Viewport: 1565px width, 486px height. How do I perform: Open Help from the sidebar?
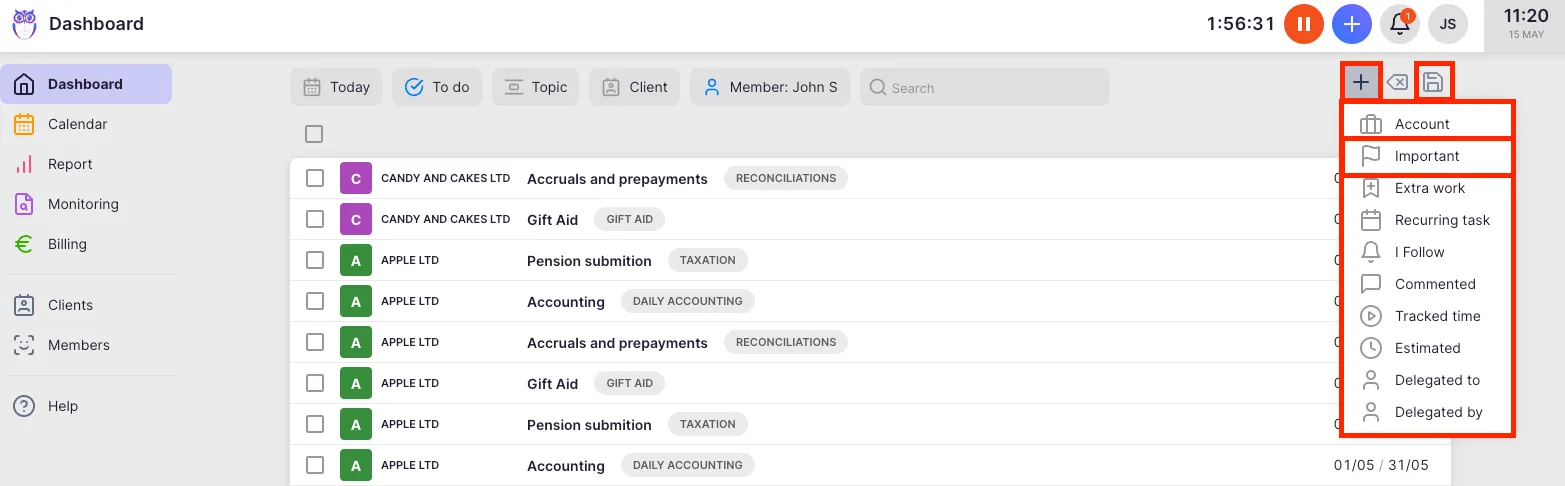62,406
